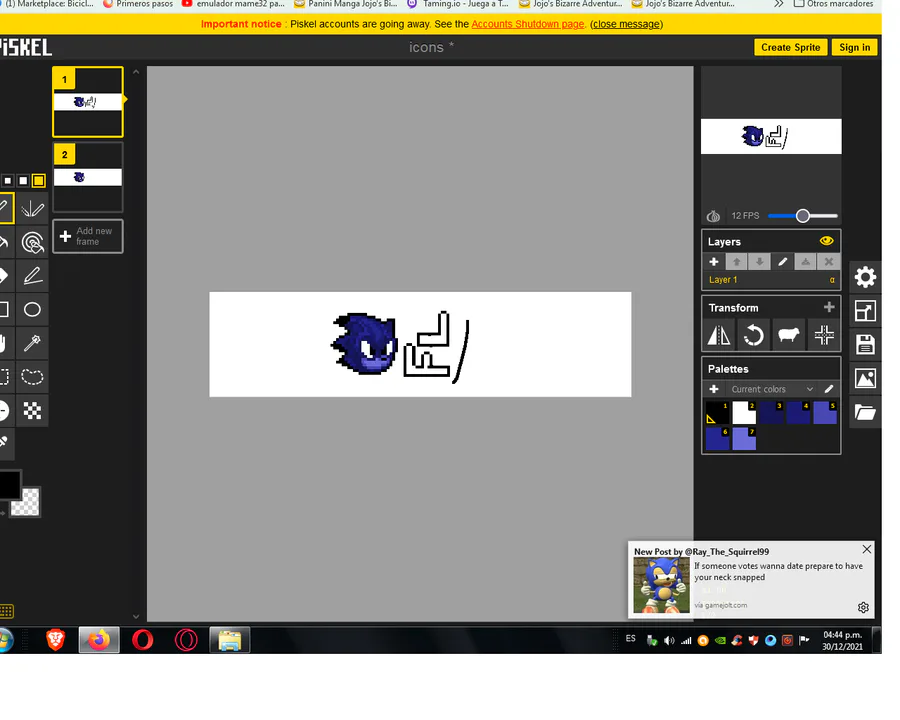This screenshot has width=900, height=720.
Task: Activate the magic wand Shape selection tool
Action: pyautogui.click(x=32, y=343)
